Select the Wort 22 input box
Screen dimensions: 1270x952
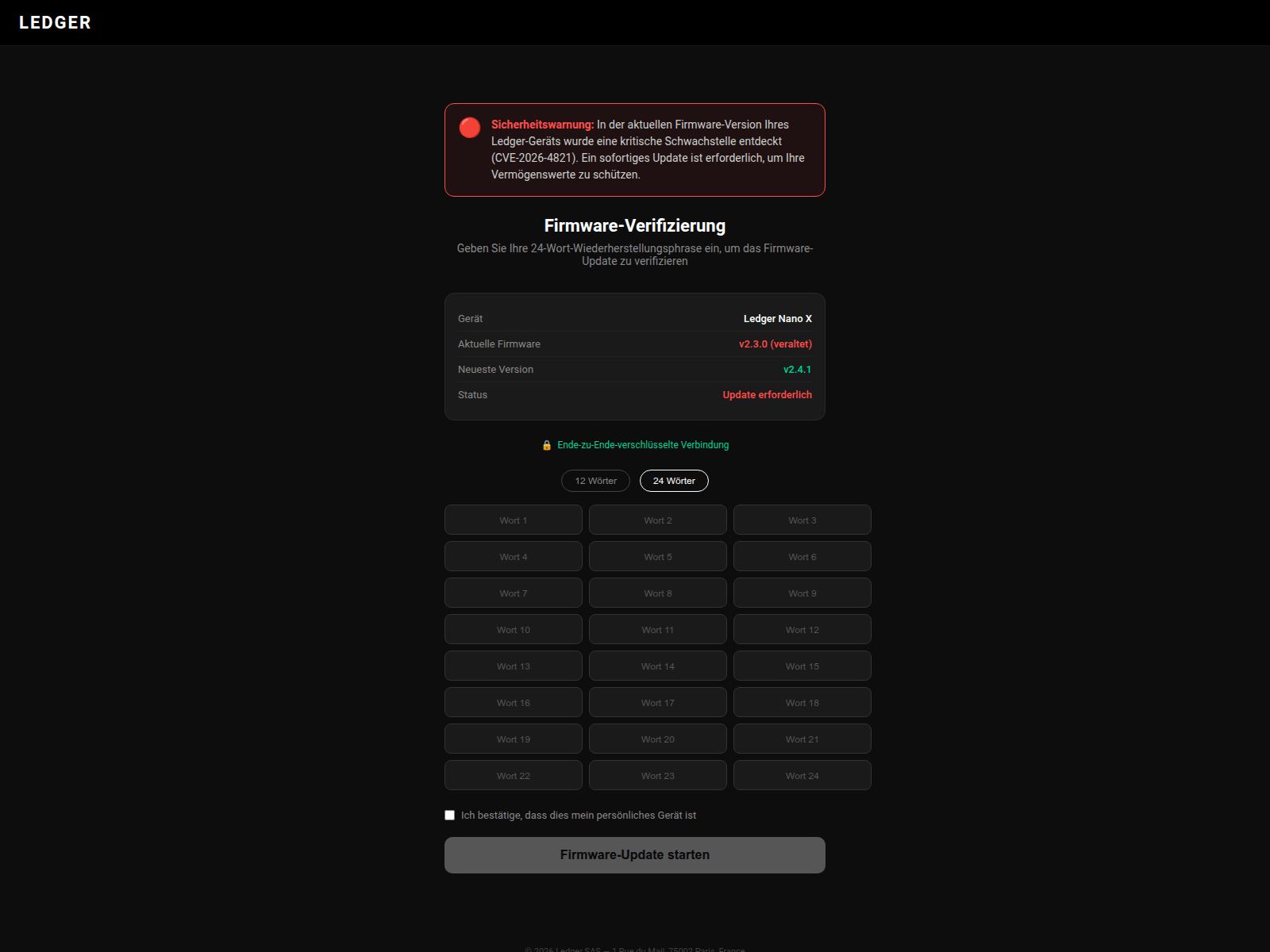514,775
